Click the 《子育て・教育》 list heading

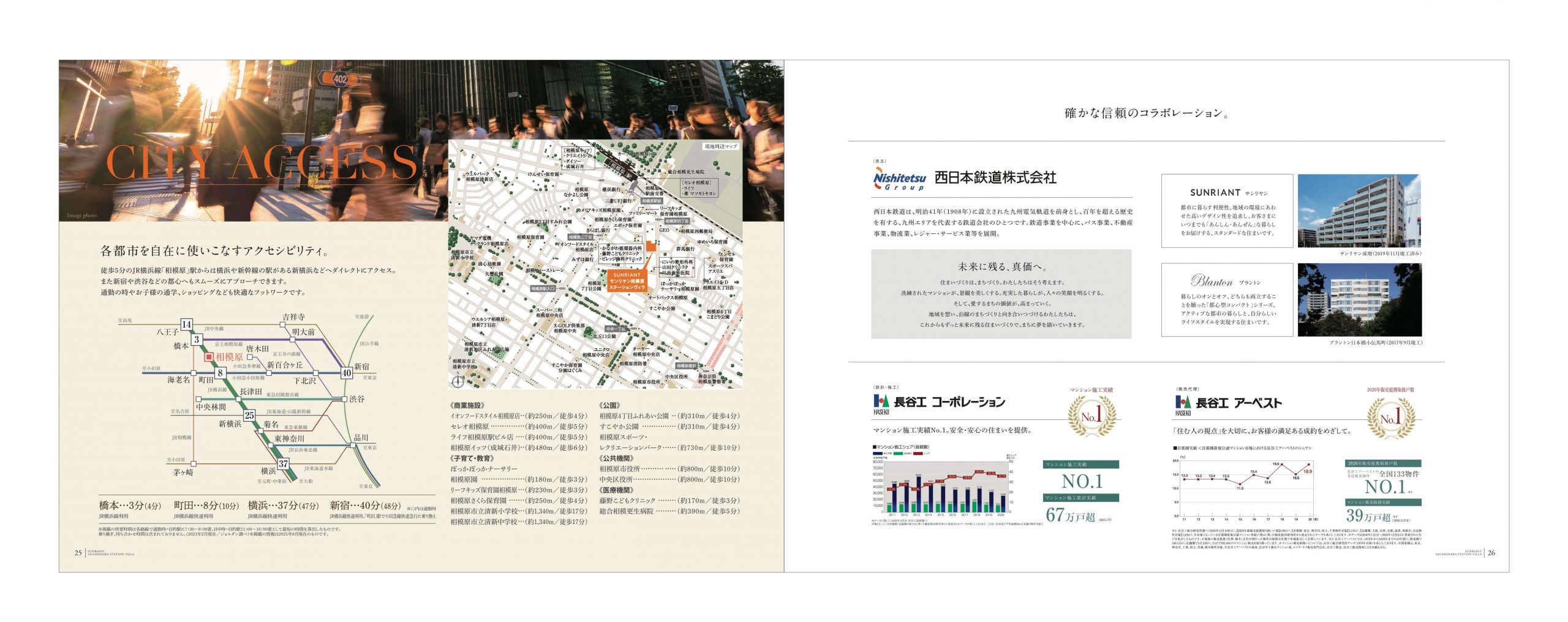[x=472, y=458]
